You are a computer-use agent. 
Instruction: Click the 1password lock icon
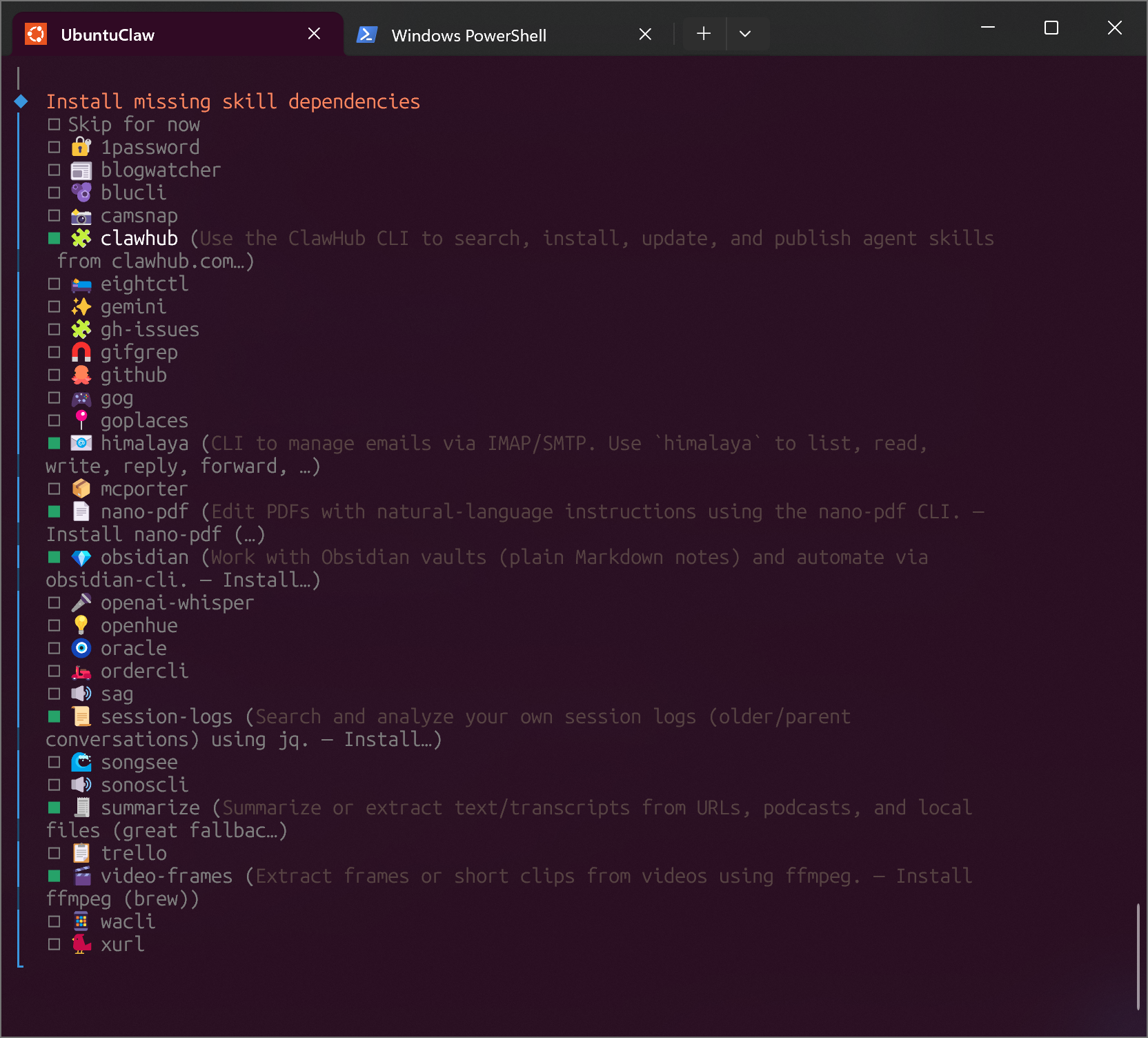[81, 147]
